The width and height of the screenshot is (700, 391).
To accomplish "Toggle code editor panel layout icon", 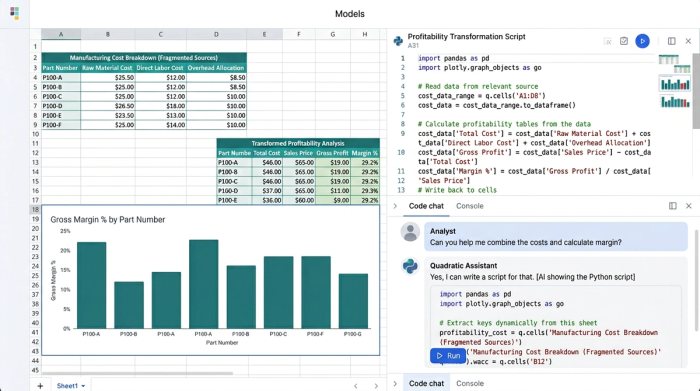I will coord(671,41).
